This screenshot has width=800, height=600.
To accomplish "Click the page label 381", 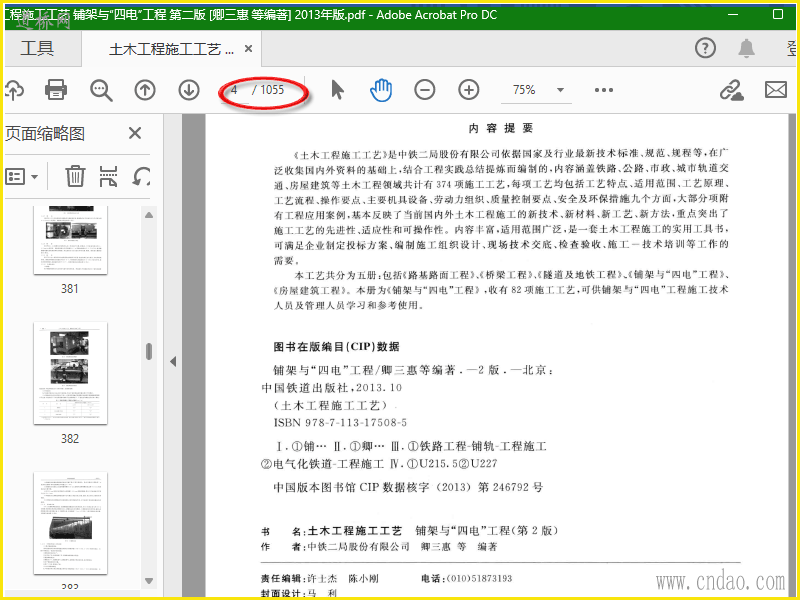I will coord(70,289).
